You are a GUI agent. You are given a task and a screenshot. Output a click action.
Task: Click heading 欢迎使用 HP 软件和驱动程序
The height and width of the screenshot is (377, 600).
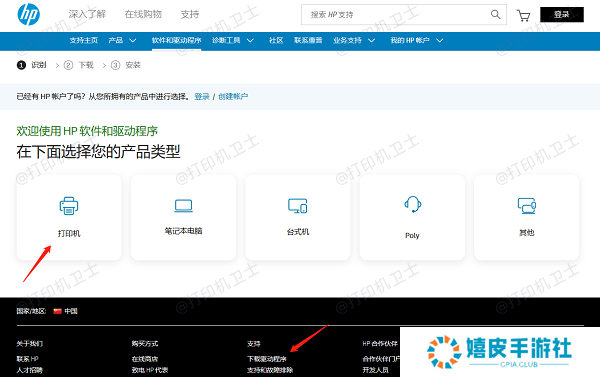click(x=87, y=131)
